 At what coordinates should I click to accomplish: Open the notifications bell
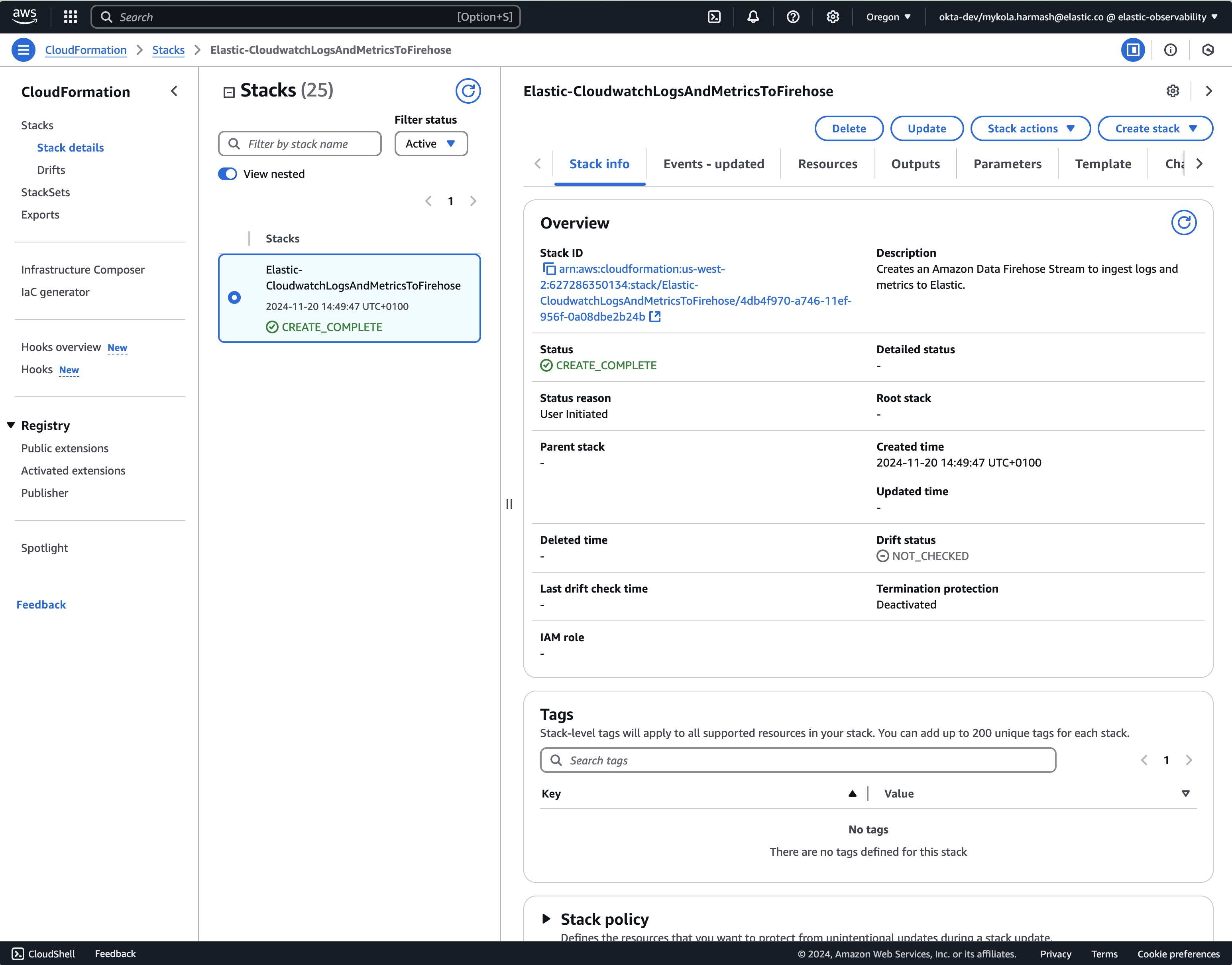tap(753, 17)
